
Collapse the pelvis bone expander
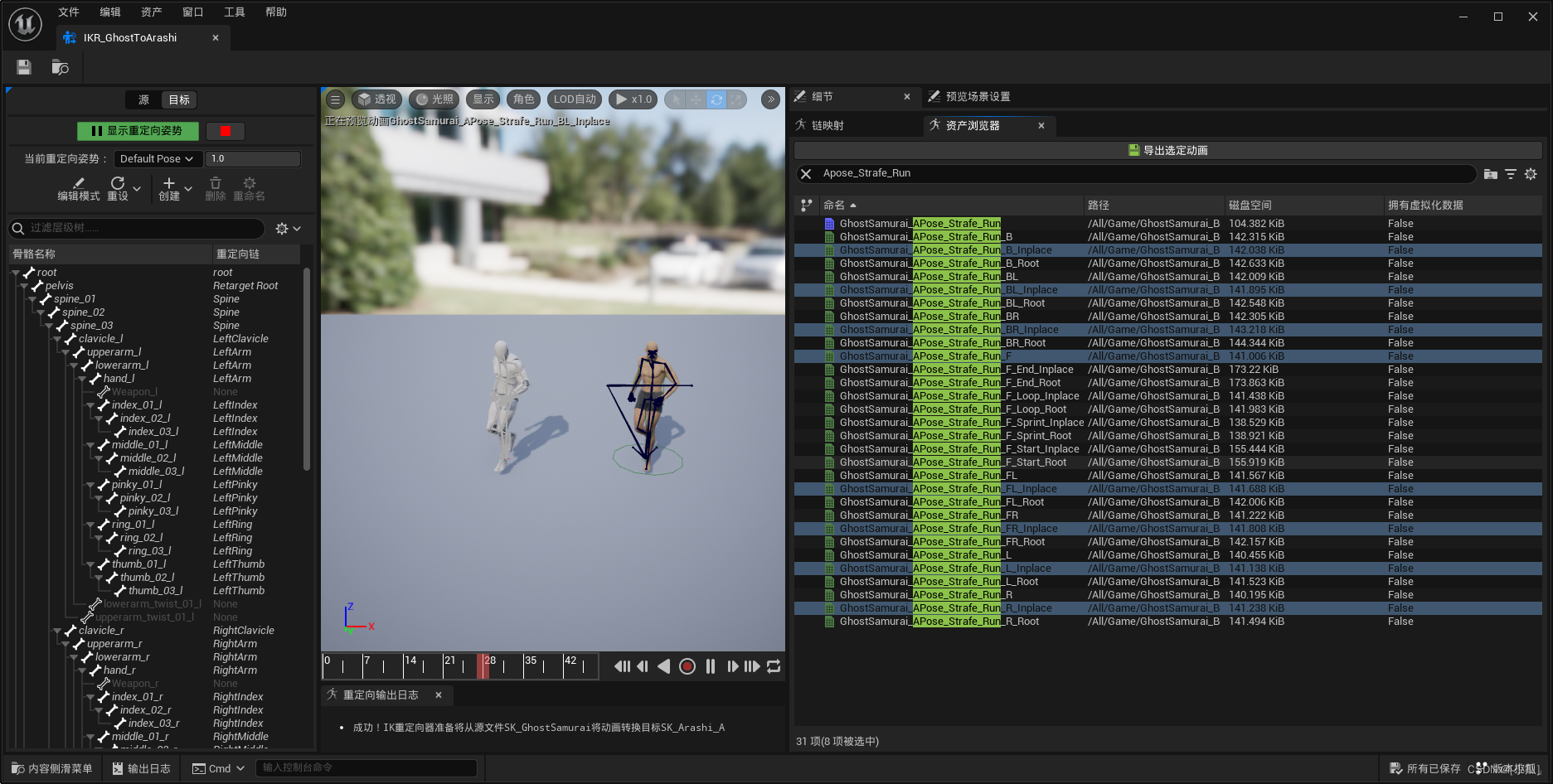click(24, 286)
